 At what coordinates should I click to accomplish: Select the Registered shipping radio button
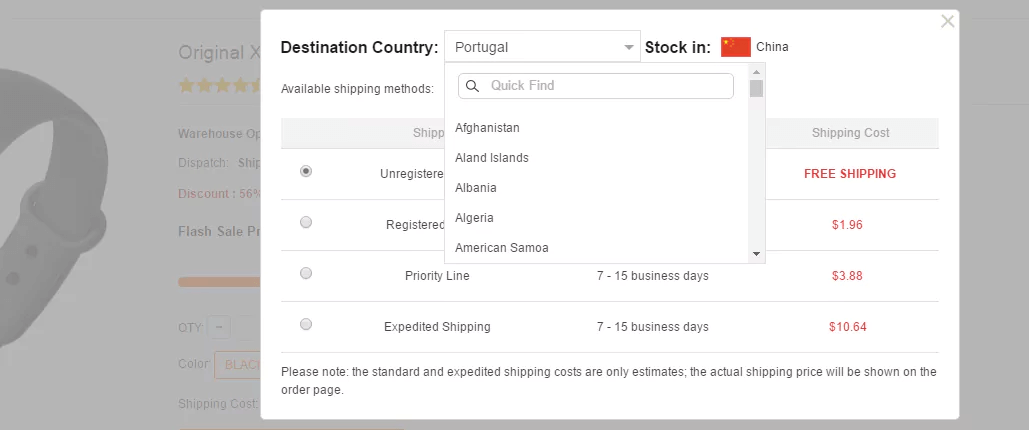click(x=306, y=222)
